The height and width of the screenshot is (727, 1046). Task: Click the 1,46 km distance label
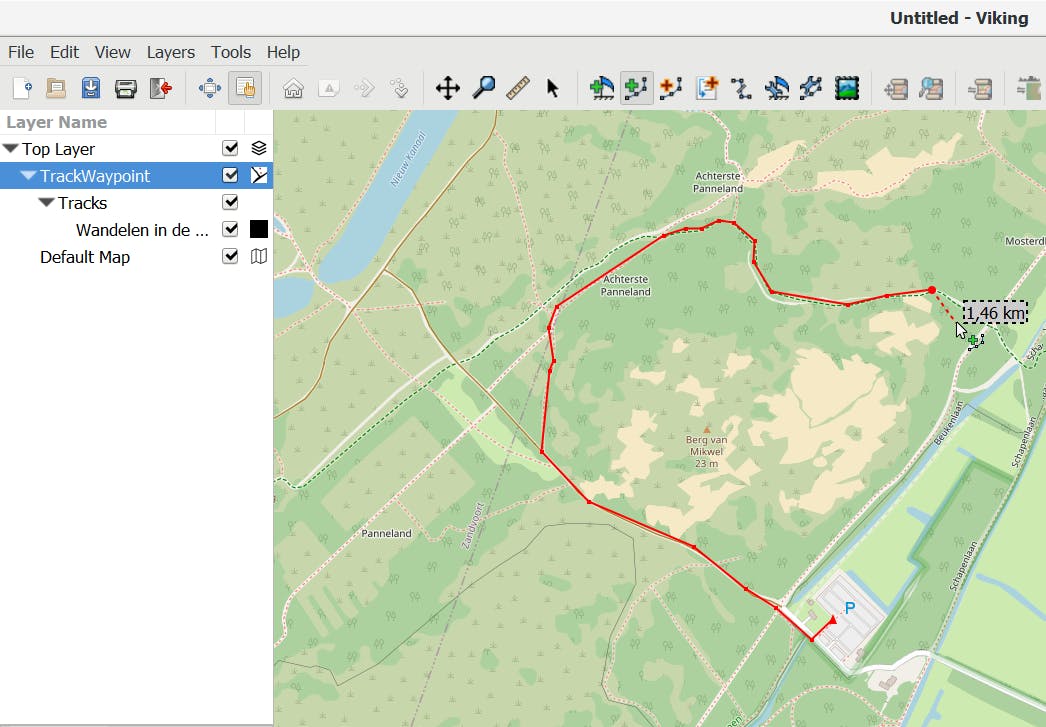pos(995,313)
